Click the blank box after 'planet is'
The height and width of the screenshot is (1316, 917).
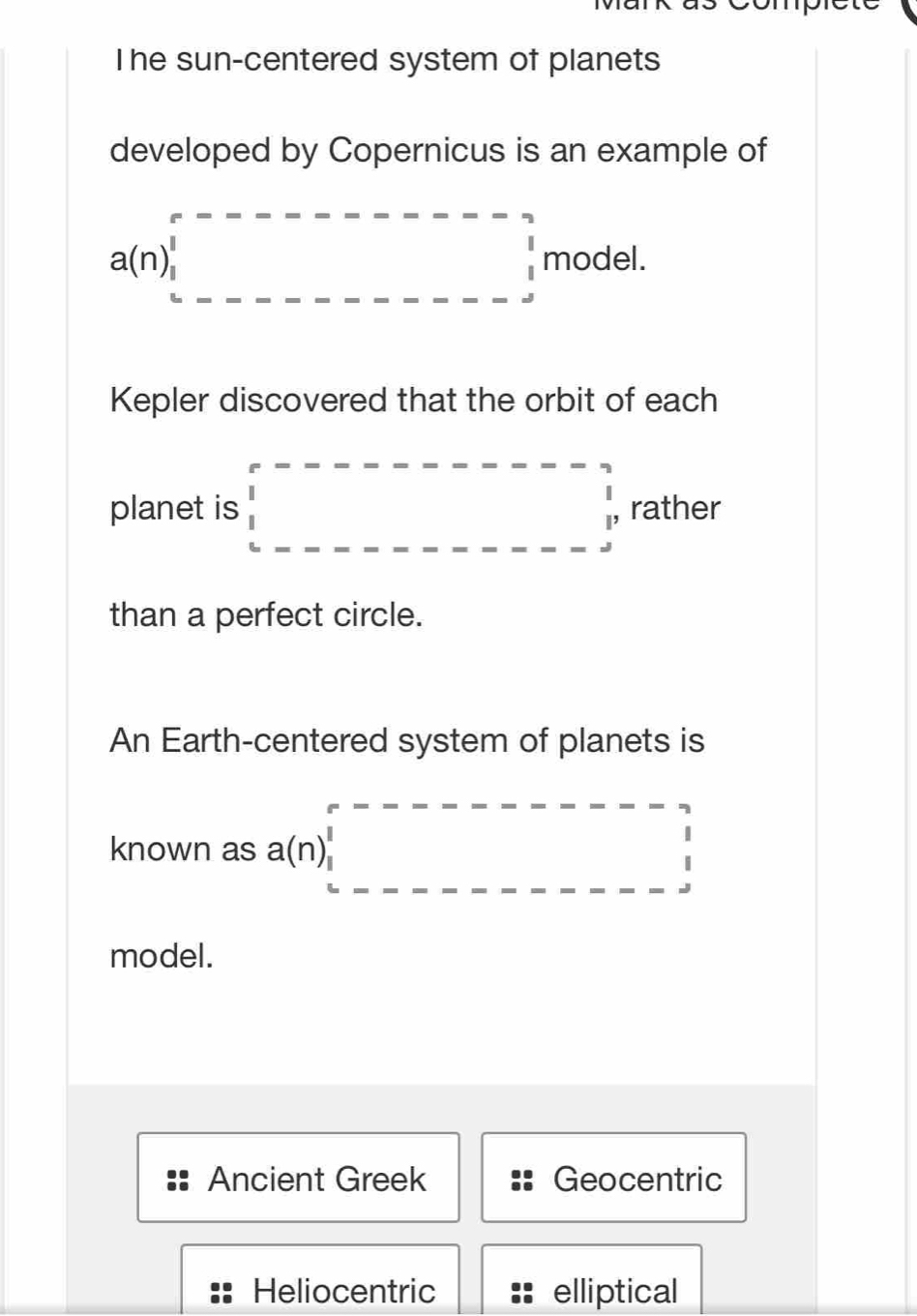point(430,508)
